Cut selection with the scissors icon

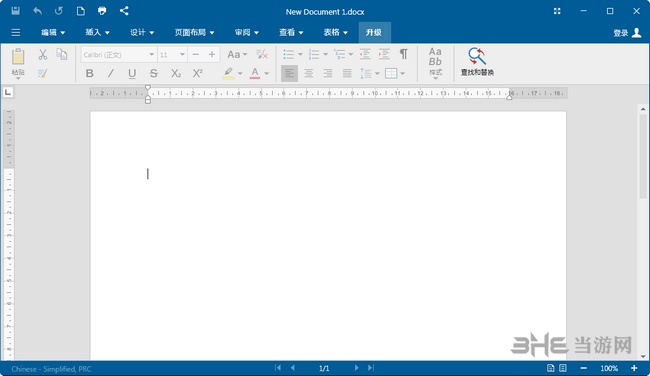click(x=42, y=54)
